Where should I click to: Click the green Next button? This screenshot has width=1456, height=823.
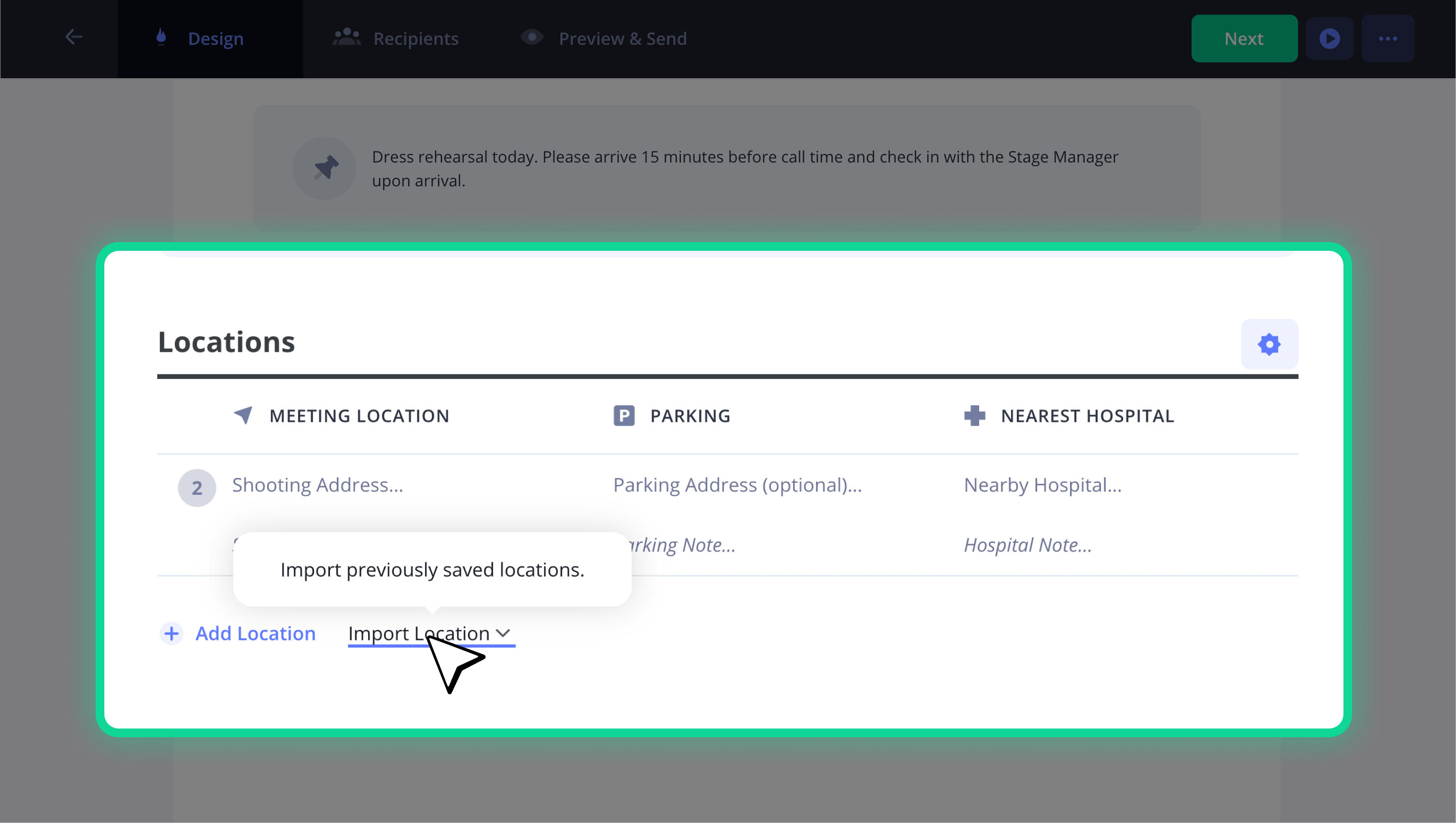pyautogui.click(x=1244, y=39)
